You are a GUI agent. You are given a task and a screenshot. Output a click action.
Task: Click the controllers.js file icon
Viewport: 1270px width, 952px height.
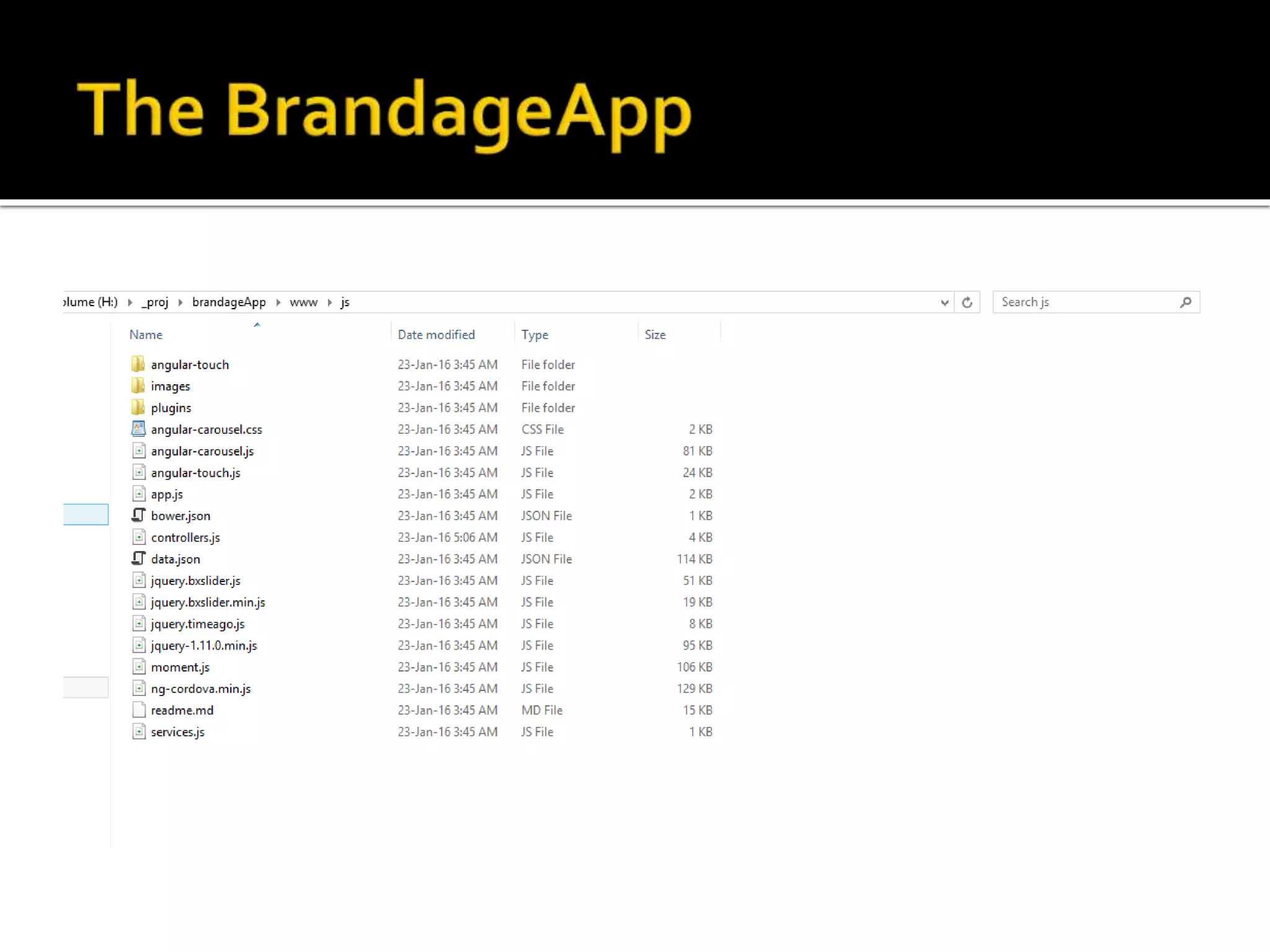[139, 537]
